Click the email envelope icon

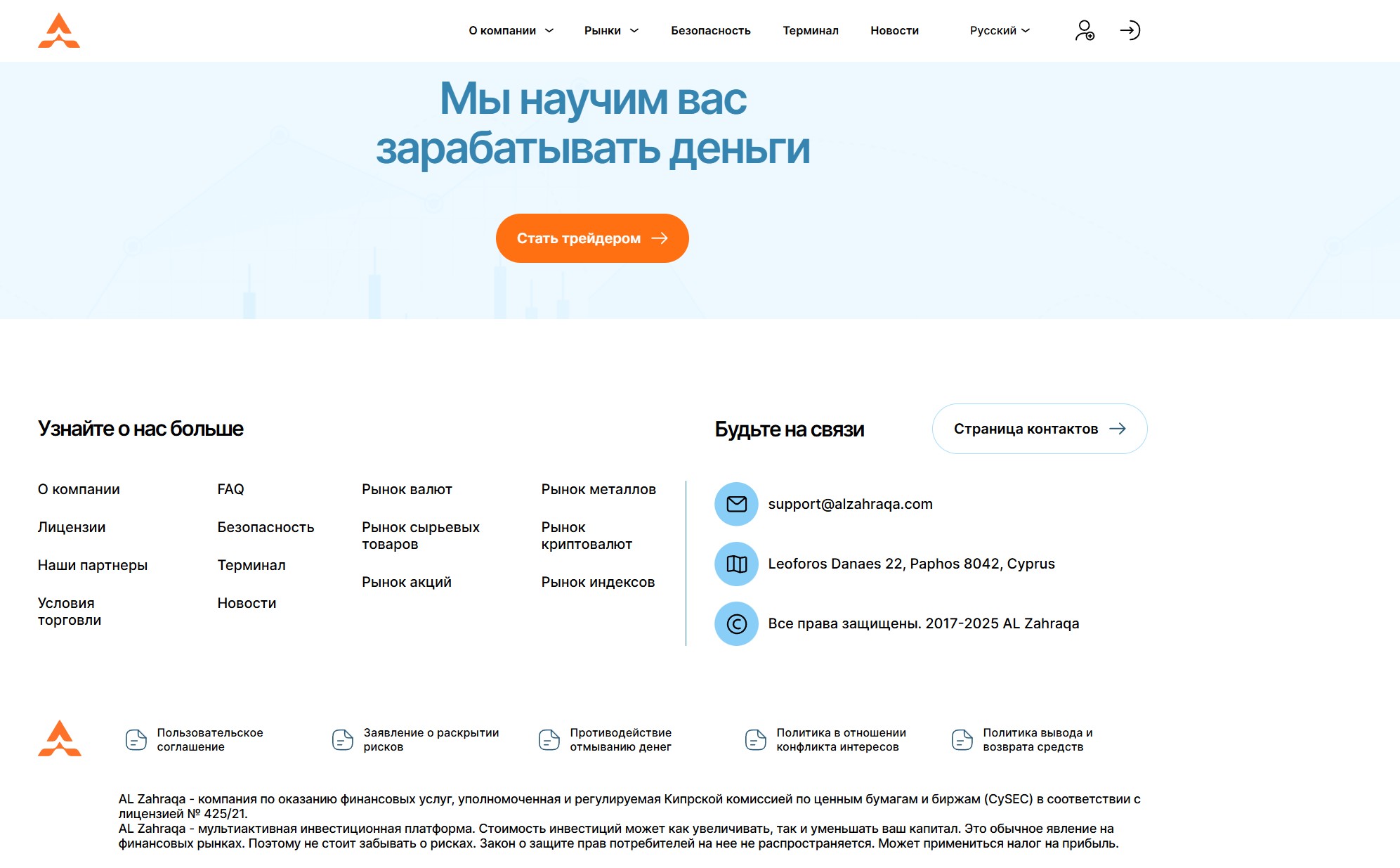point(736,504)
